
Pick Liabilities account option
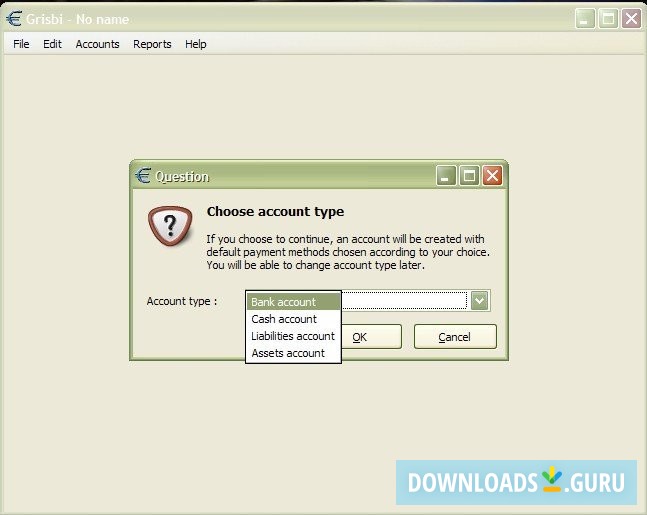click(293, 336)
